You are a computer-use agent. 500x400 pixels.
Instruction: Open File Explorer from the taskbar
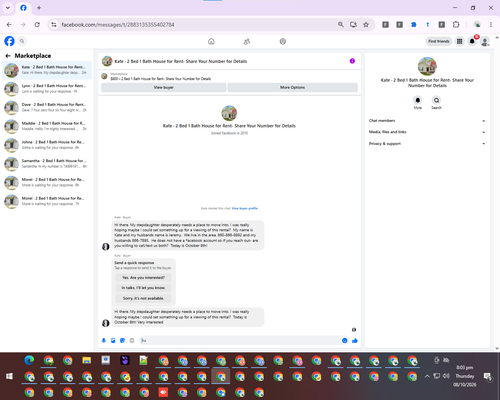point(87,360)
